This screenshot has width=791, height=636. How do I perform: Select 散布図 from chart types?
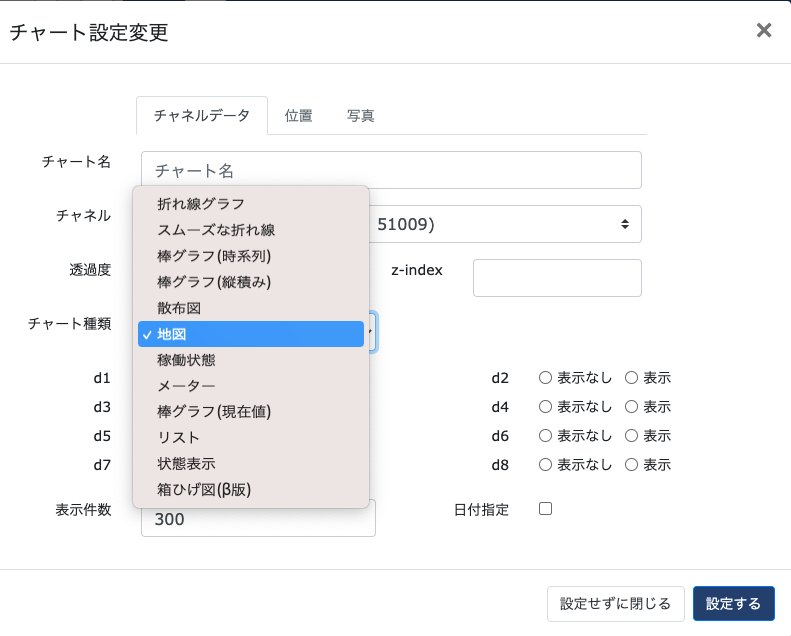point(179,308)
